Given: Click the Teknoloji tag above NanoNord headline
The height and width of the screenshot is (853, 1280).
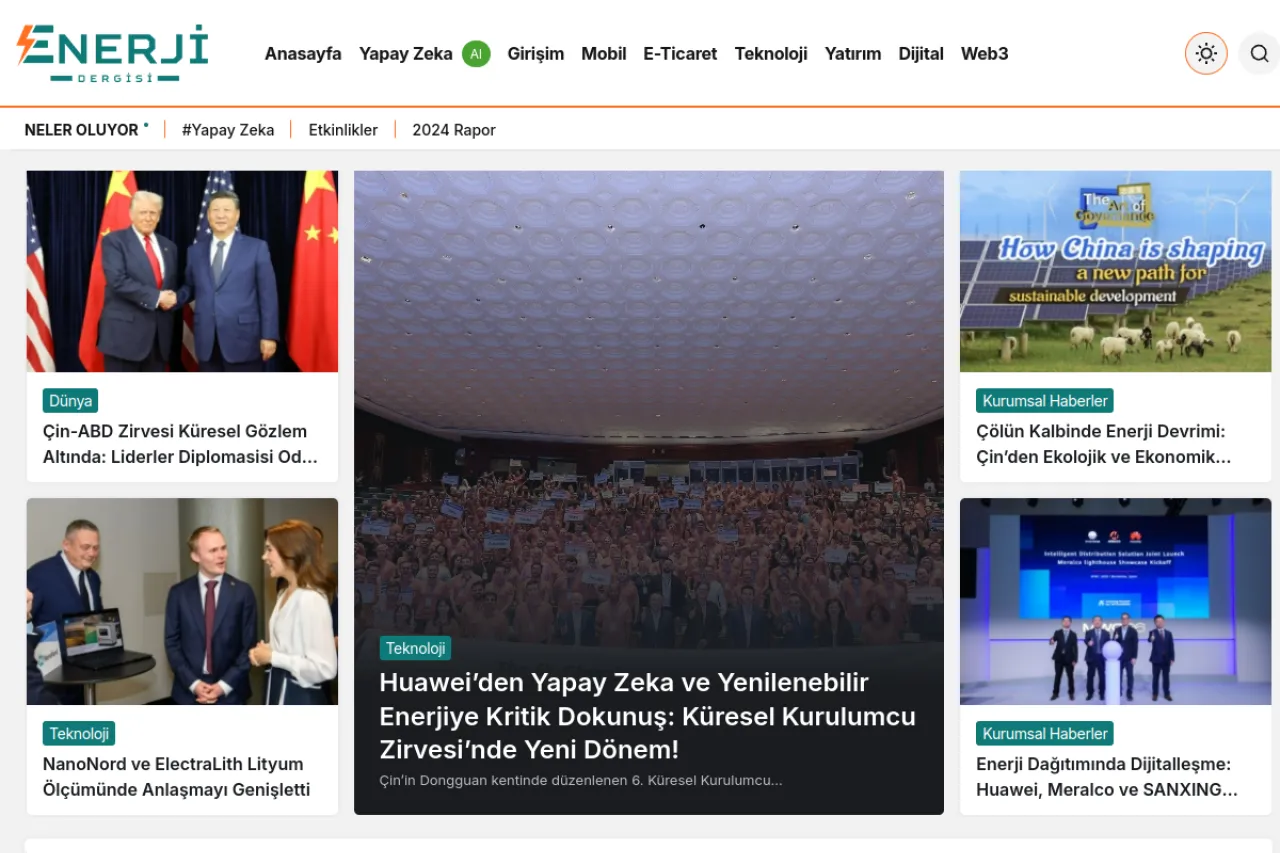Looking at the screenshot, I should pyautogui.click(x=79, y=733).
